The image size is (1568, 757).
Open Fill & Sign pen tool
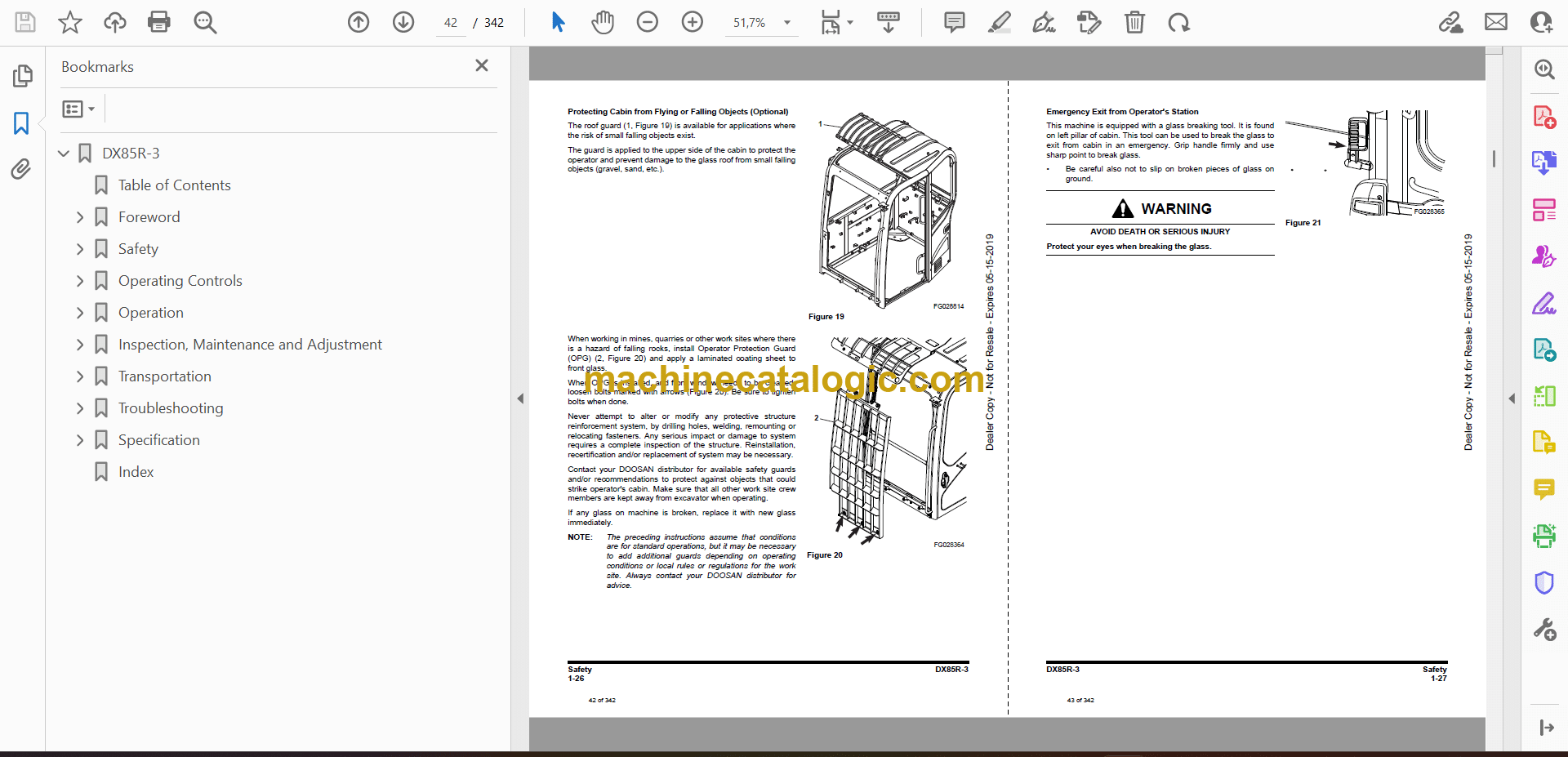point(1543,304)
